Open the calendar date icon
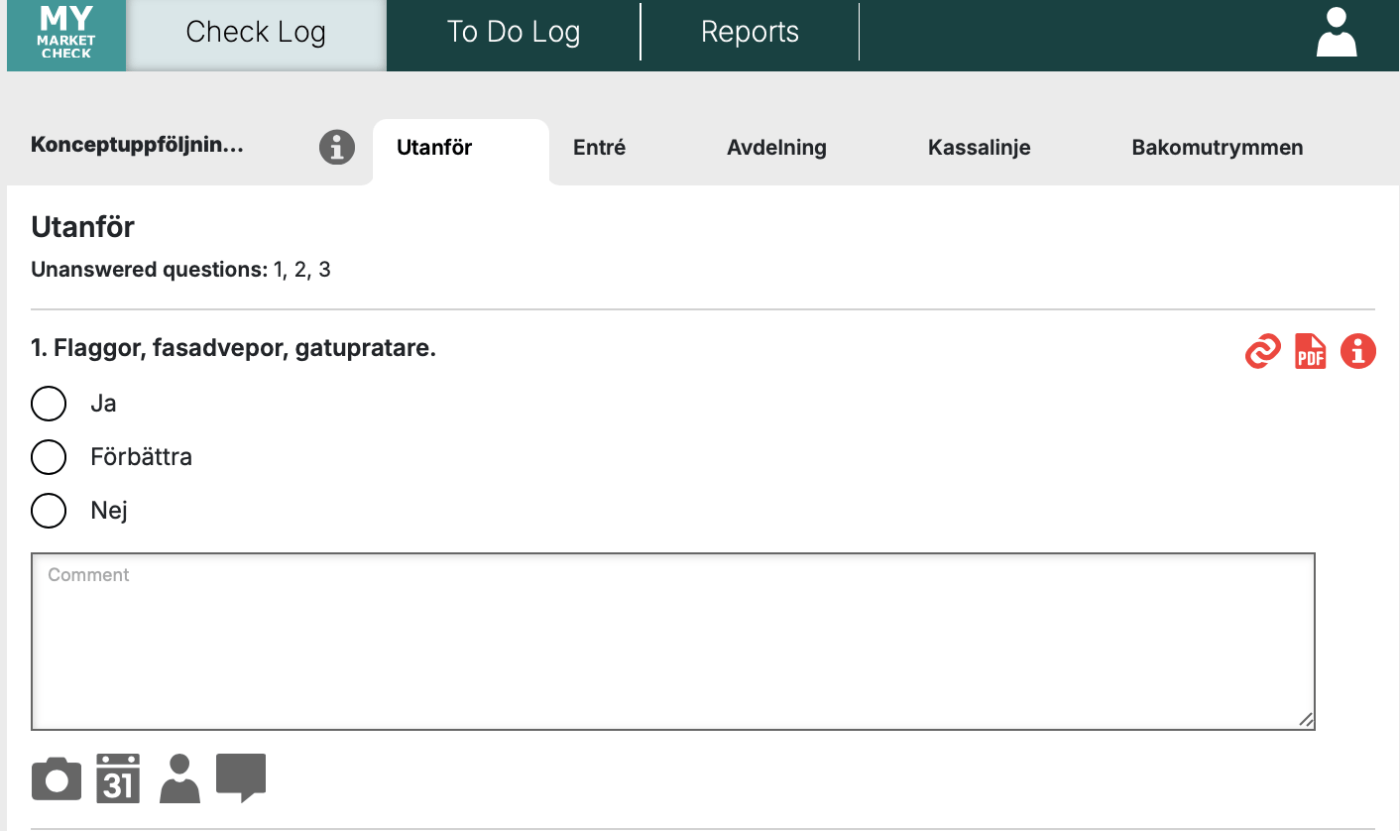The height and width of the screenshot is (831, 1400). click(x=118, y=778)
